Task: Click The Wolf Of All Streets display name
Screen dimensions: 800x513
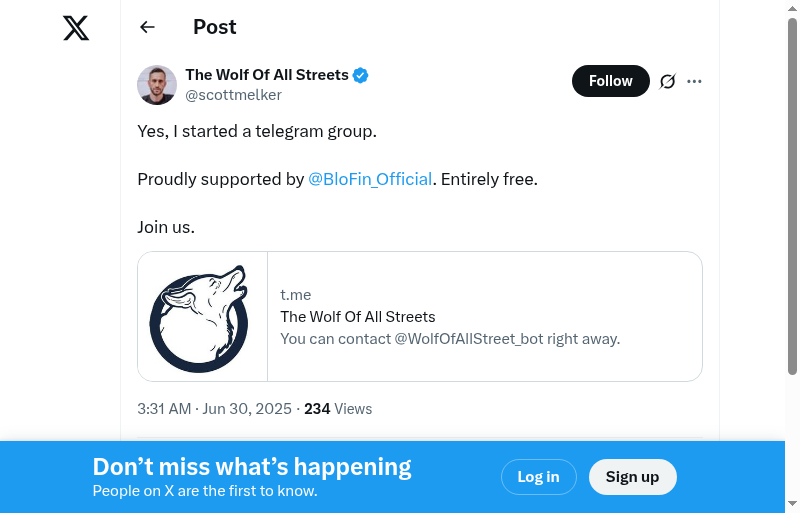Action: [x=267, y=75]
